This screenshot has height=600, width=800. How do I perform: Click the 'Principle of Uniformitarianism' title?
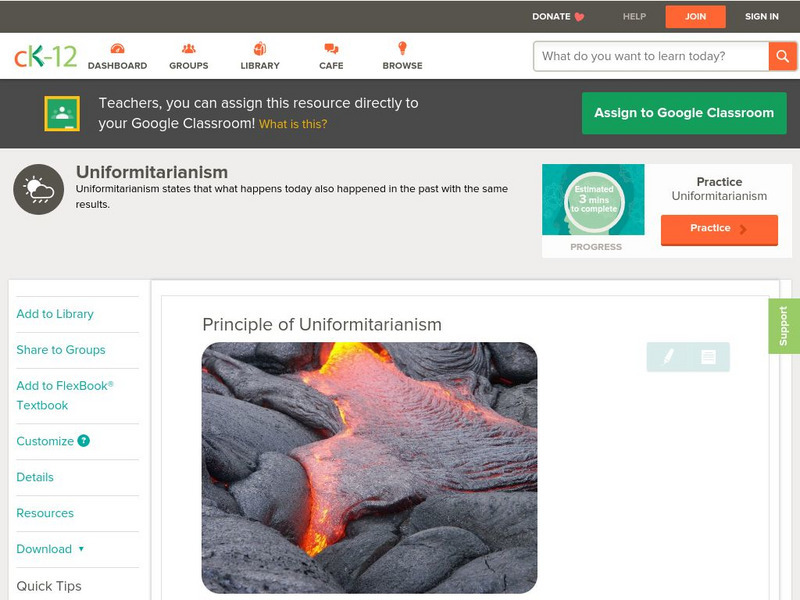322,324
